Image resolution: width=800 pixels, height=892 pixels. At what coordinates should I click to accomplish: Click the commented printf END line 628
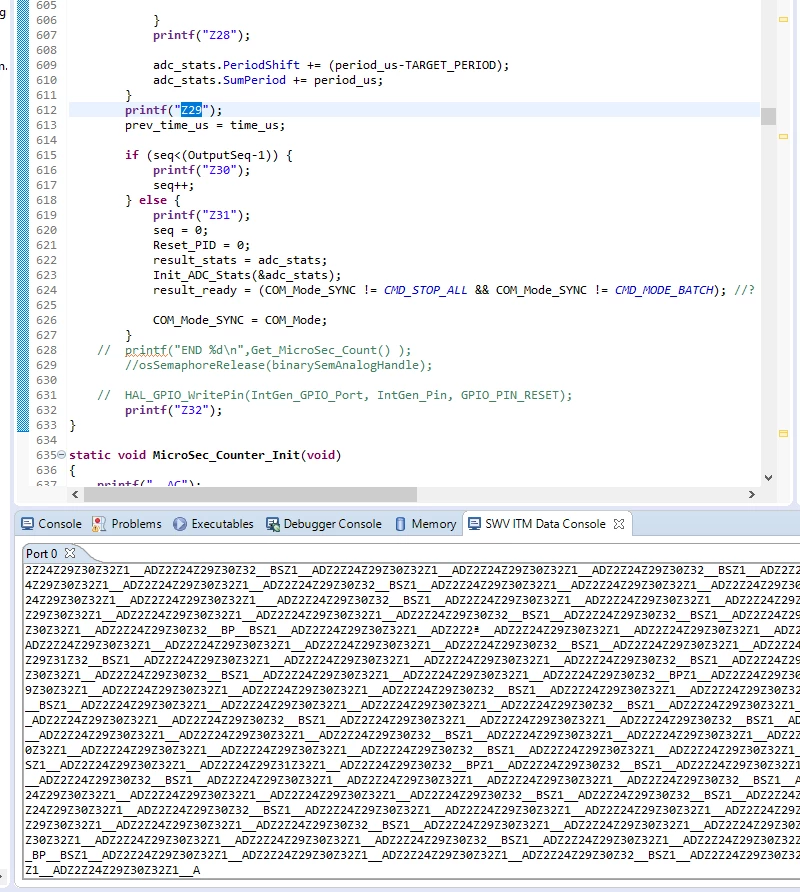tap(254, 350)
